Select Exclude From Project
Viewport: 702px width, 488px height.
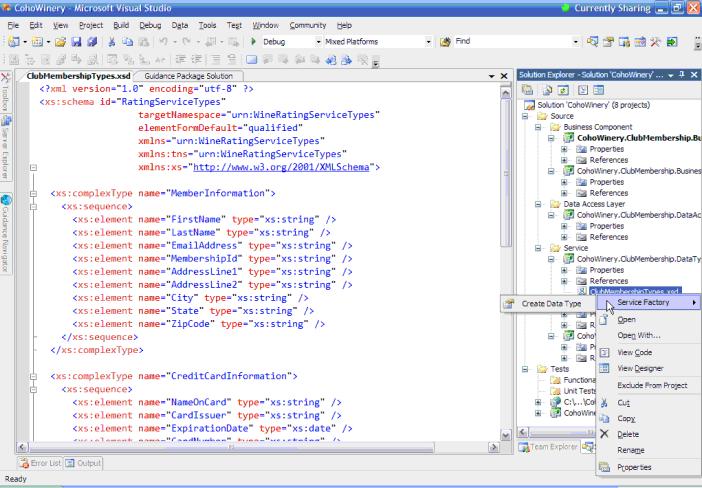tap(652, 385)
